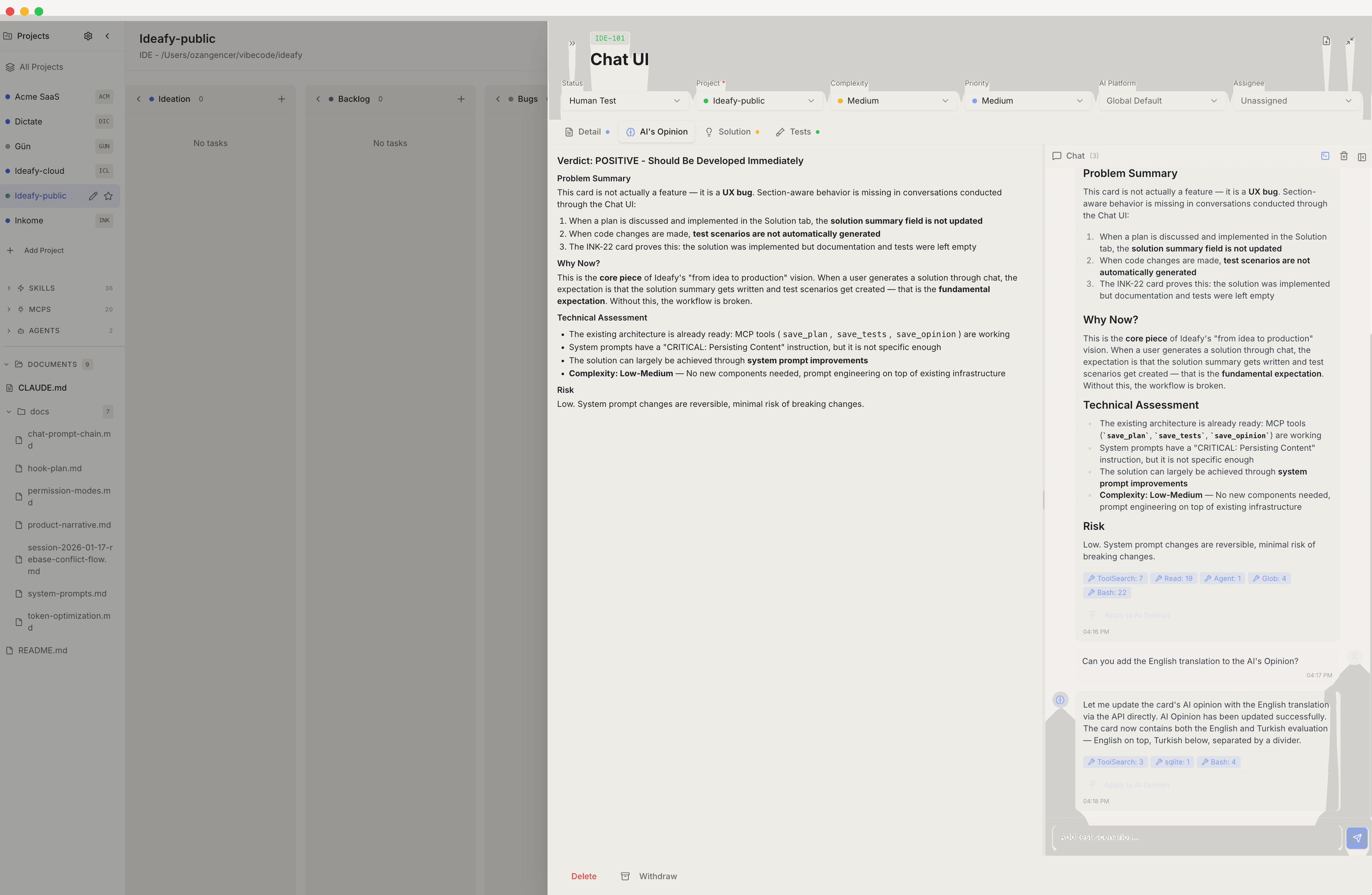Open the projects settings gear
Screen dimensions: 1372x895
coord(88,36)
